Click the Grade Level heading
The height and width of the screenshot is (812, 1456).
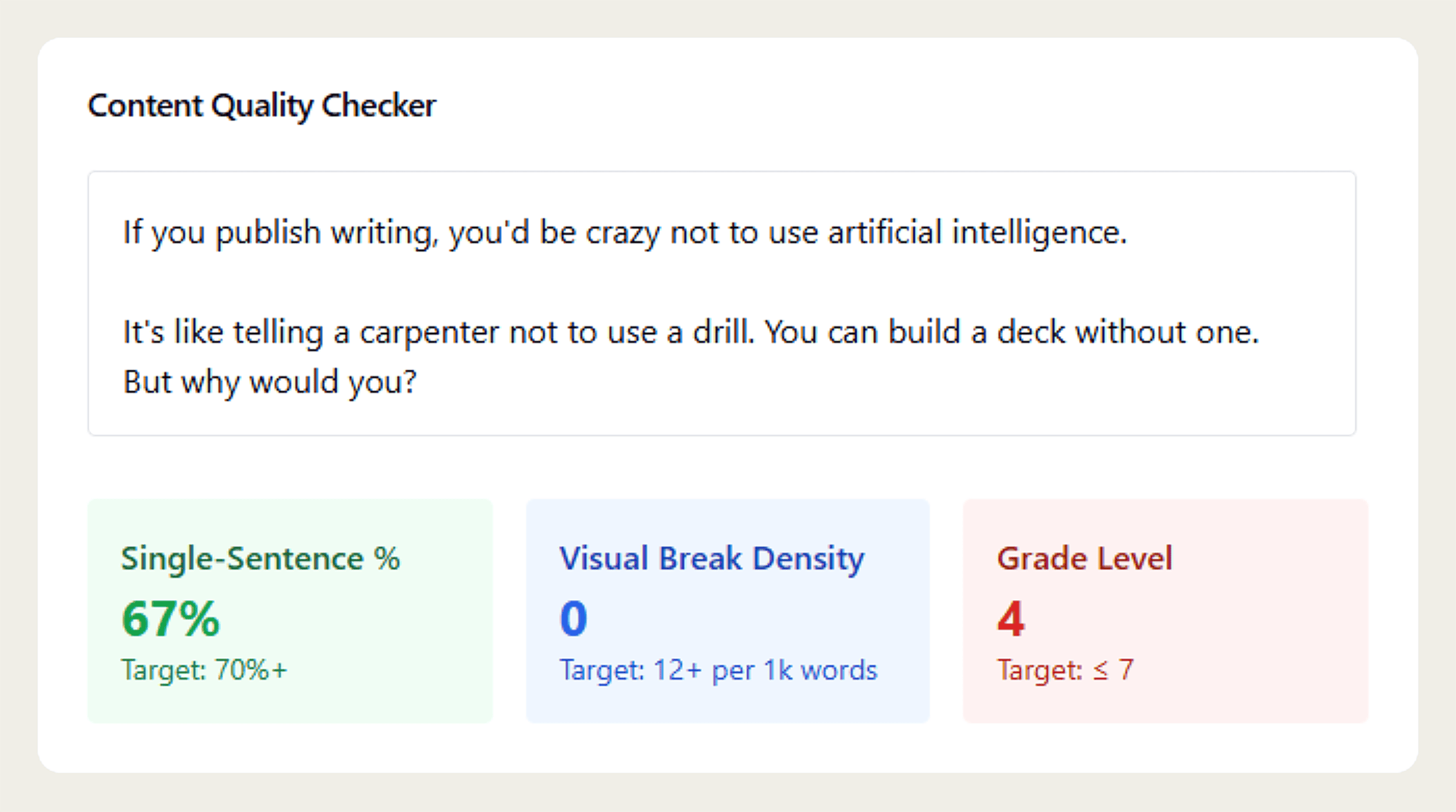(x=1085, y=558)
